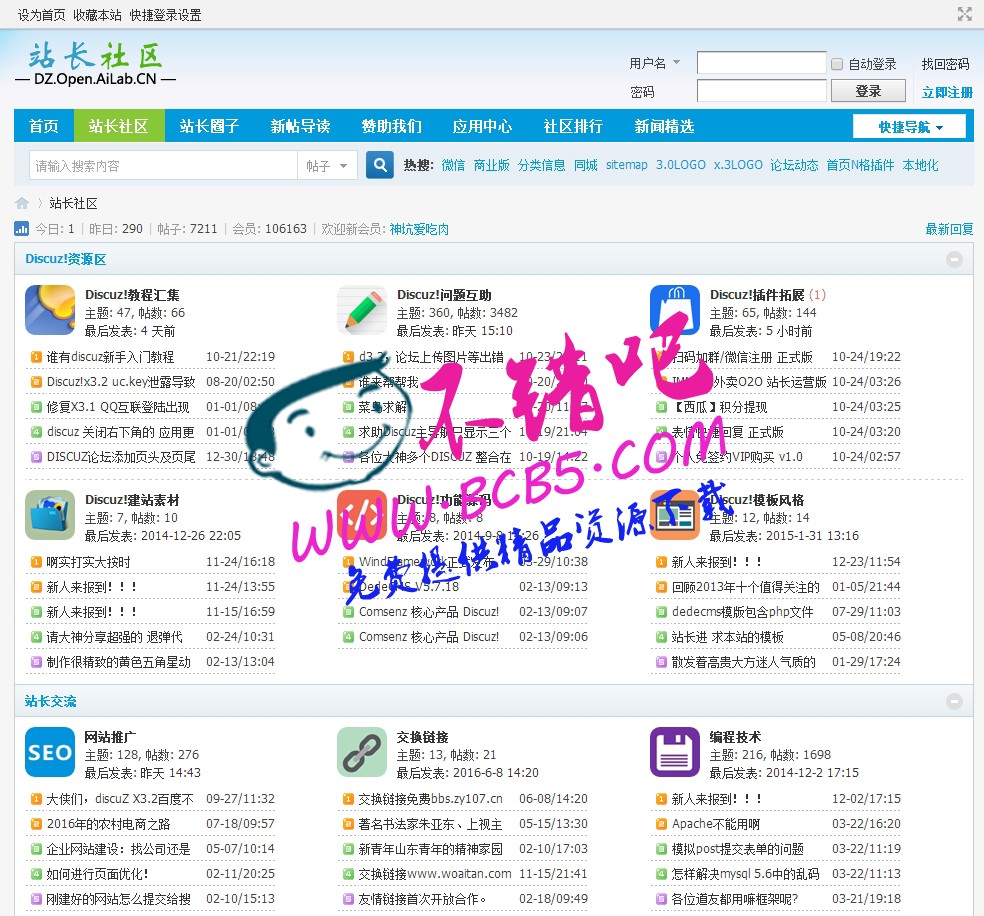Open the 帖子 search type dropdown
The image size is (984, 916).
coord(326,166)
